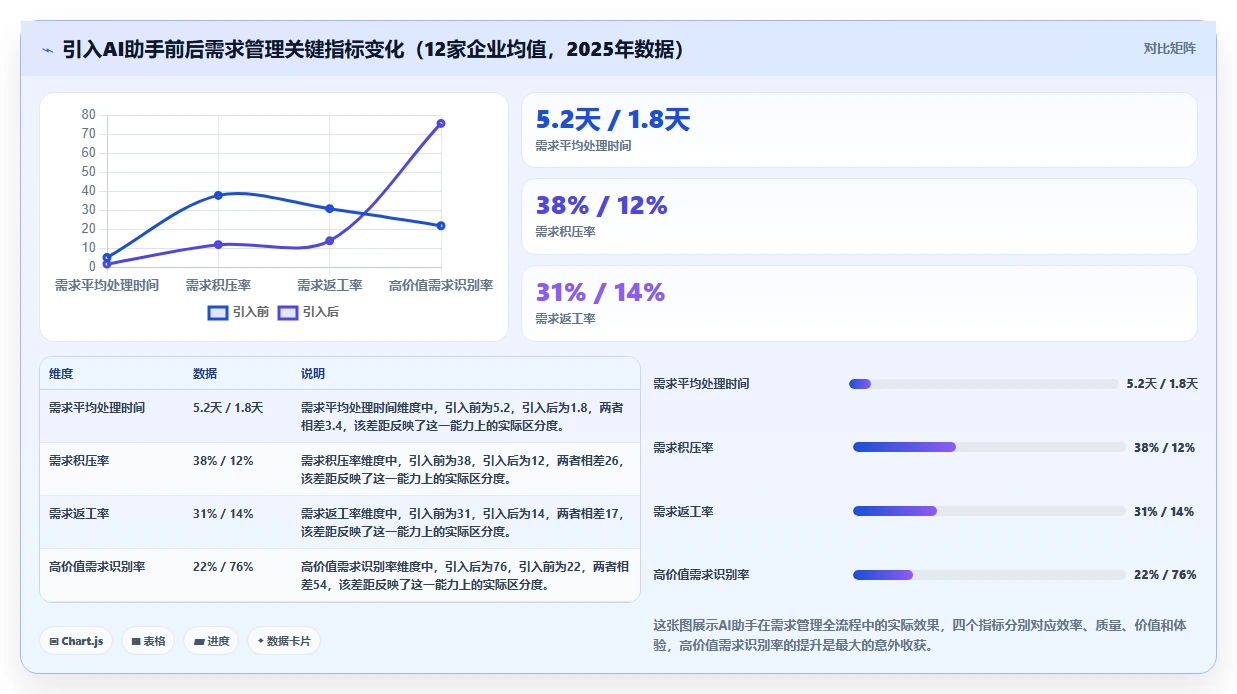Click the 引入后 data point at 高价值需求识别率
The image size is (1237, 694).
click(x=441, y=123)
